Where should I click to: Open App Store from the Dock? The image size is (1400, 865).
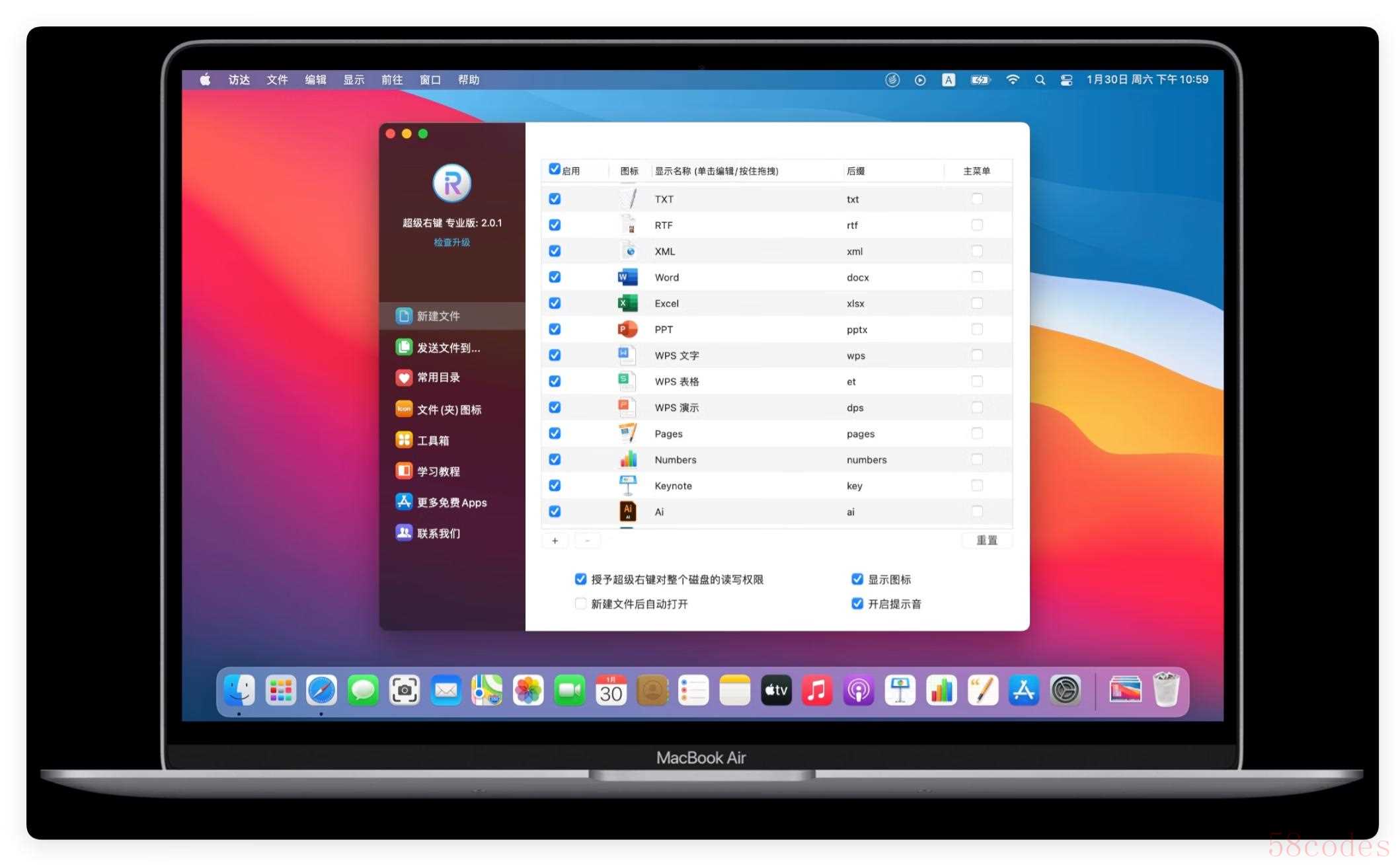click(1023, 691)
